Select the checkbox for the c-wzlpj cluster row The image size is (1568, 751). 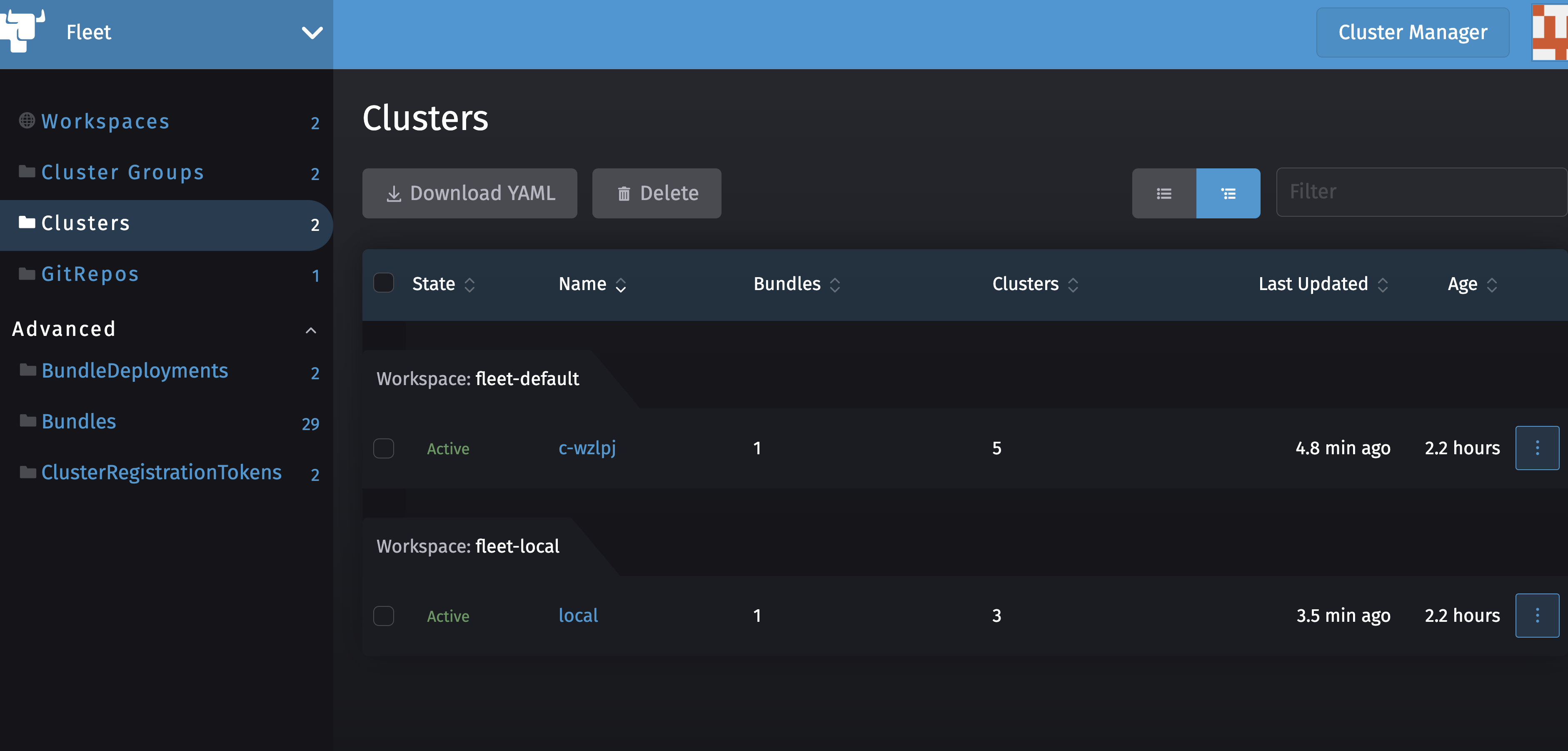coord(384,448)
